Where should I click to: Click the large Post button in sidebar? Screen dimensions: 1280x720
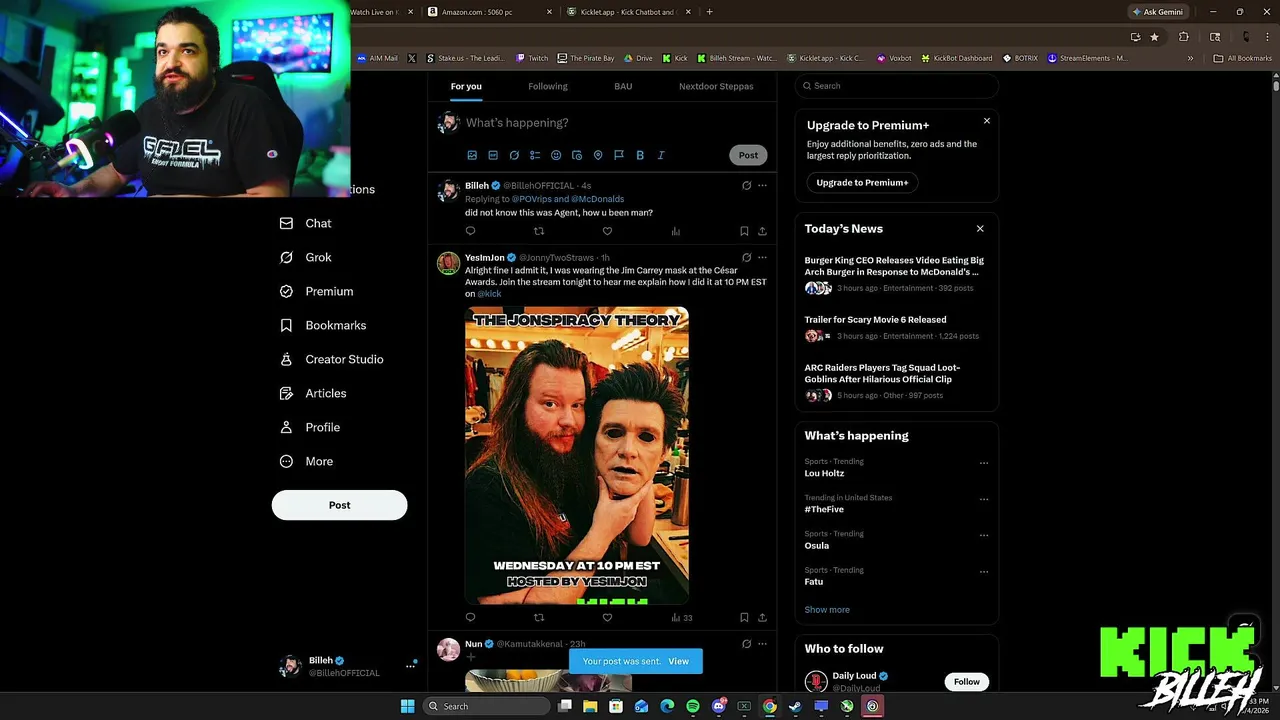pos(340,505)
